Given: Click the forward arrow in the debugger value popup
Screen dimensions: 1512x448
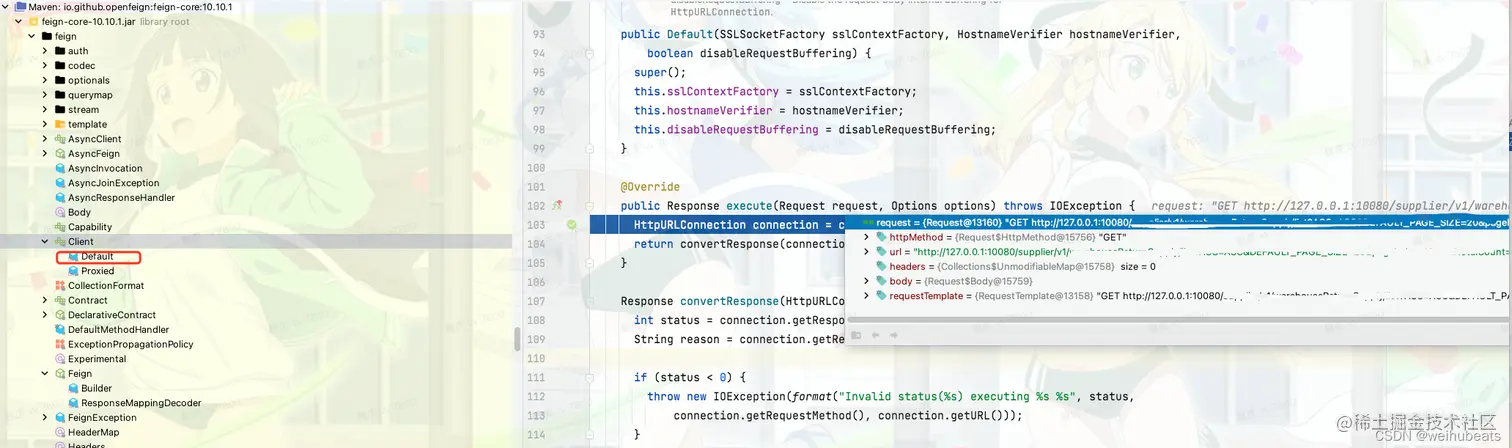Looking at the screenshot, I should (893, 336).
